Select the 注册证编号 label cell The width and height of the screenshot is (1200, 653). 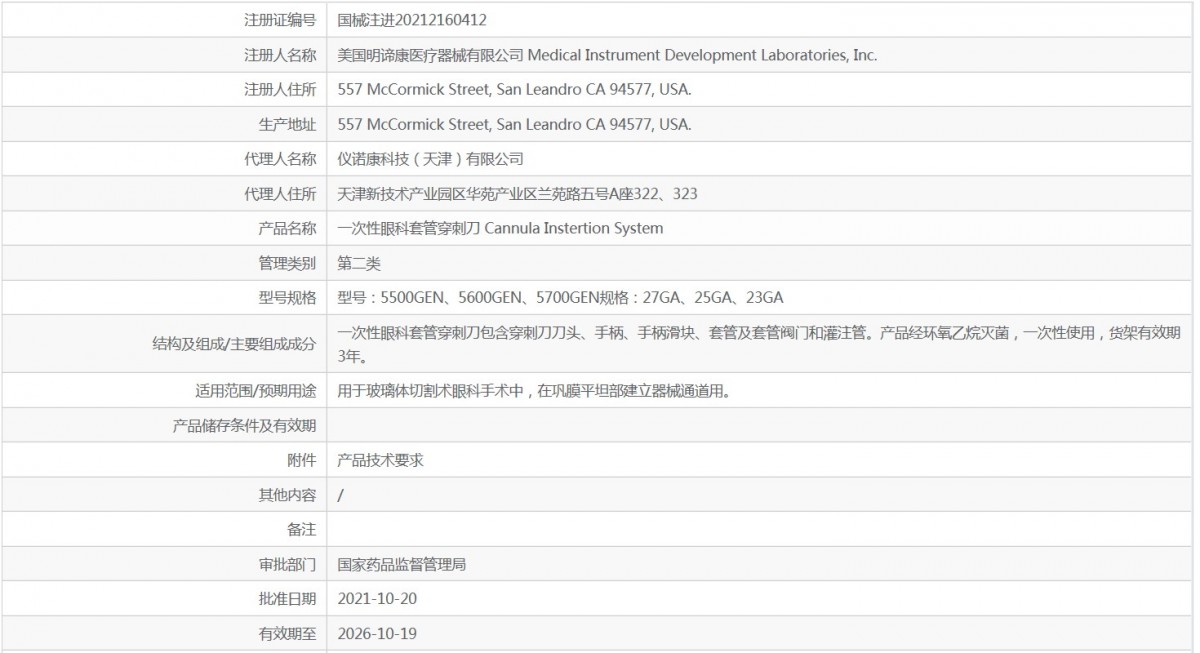pyautogui.click(x=280, y=20)
